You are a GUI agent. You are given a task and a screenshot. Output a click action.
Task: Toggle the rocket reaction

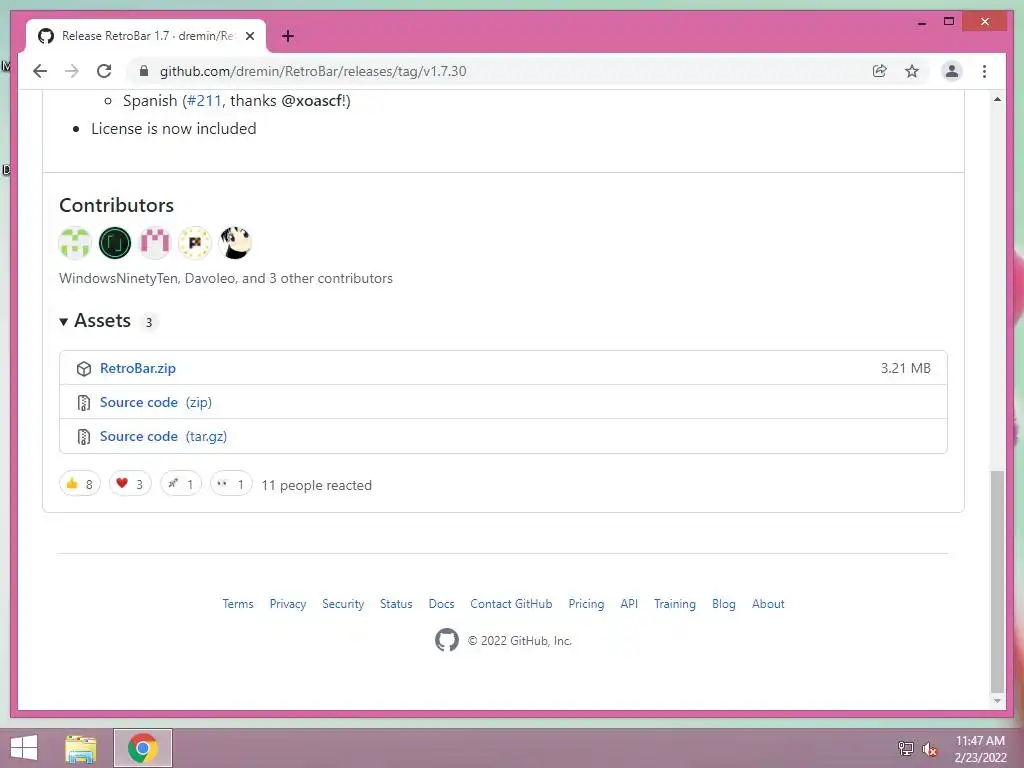click(x=181, y=484)
